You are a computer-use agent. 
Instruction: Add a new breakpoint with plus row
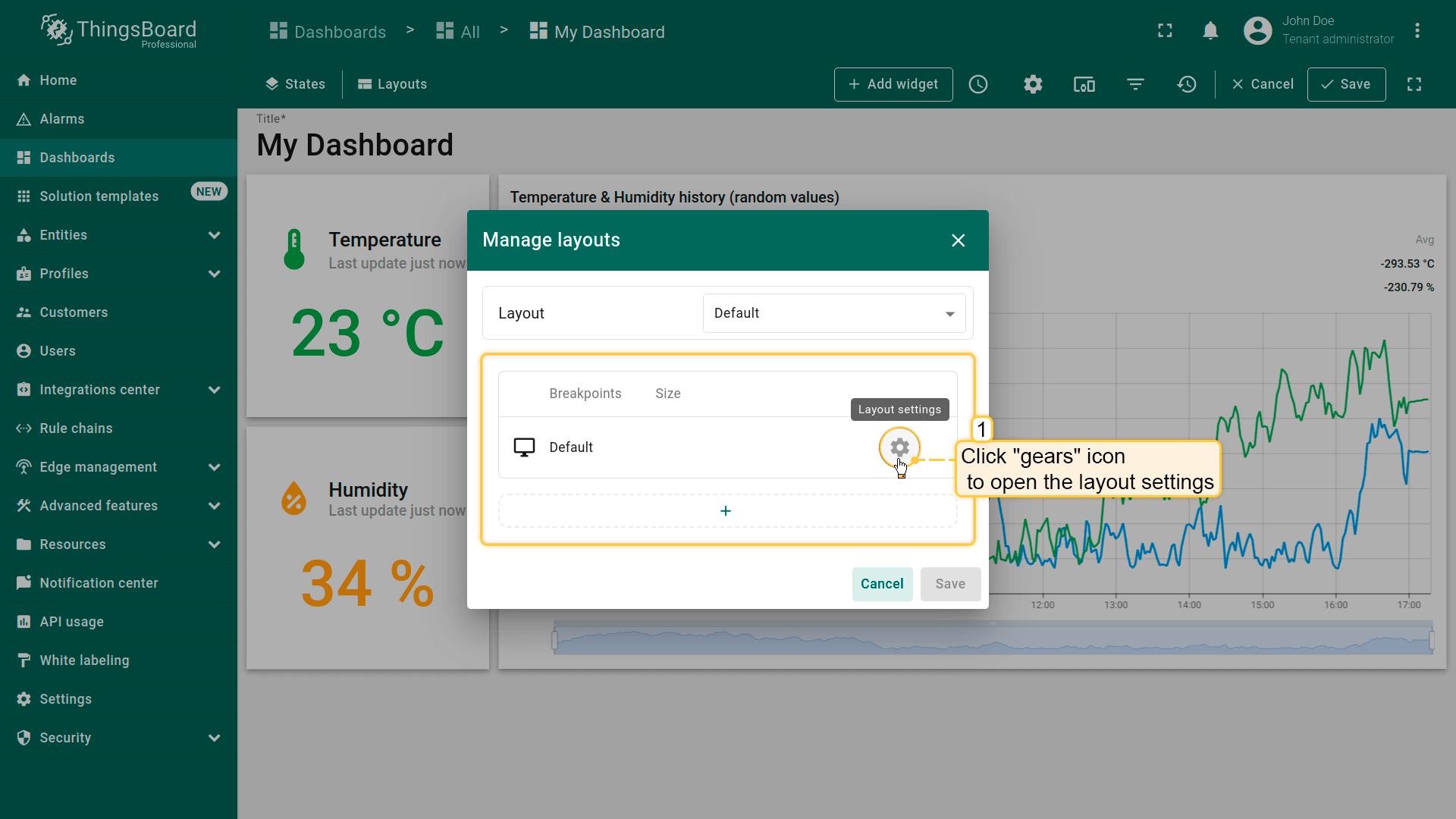pos(726,511)
